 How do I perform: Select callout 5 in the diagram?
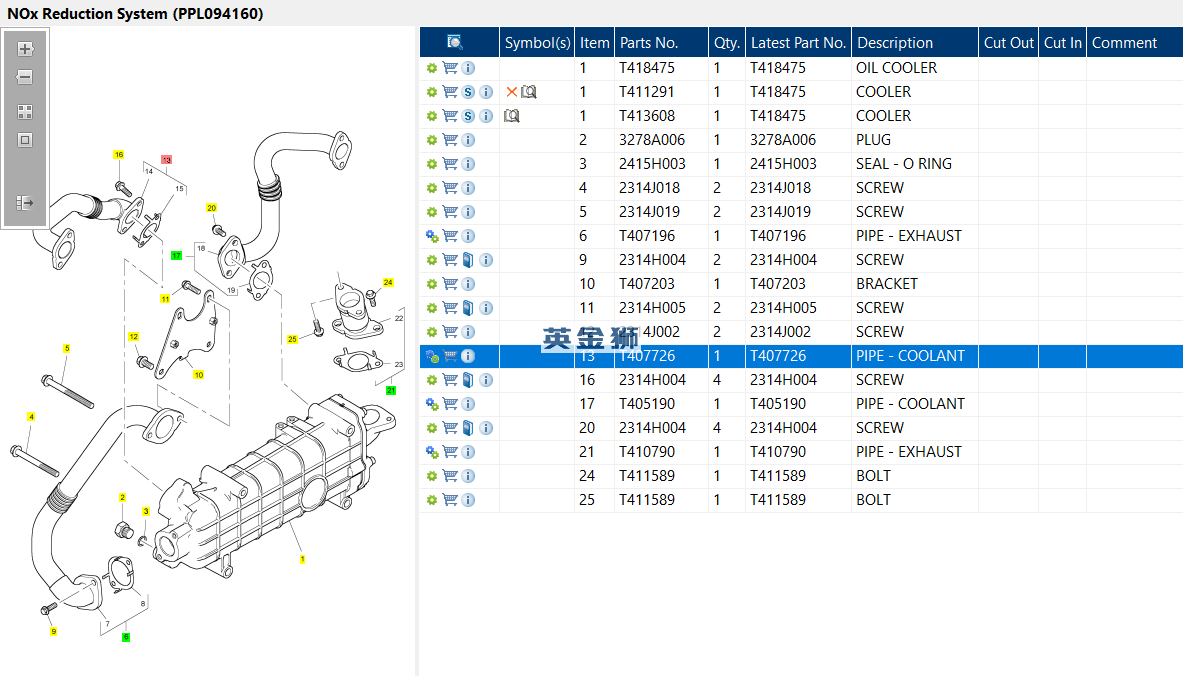coord(66,349)
